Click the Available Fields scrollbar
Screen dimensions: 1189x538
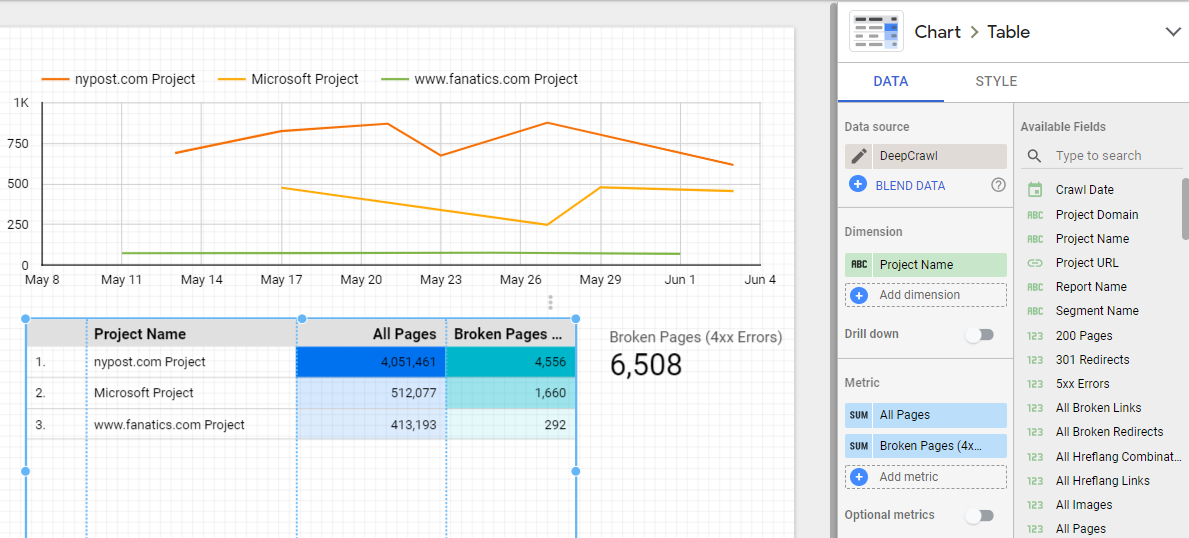(1185, 210)
